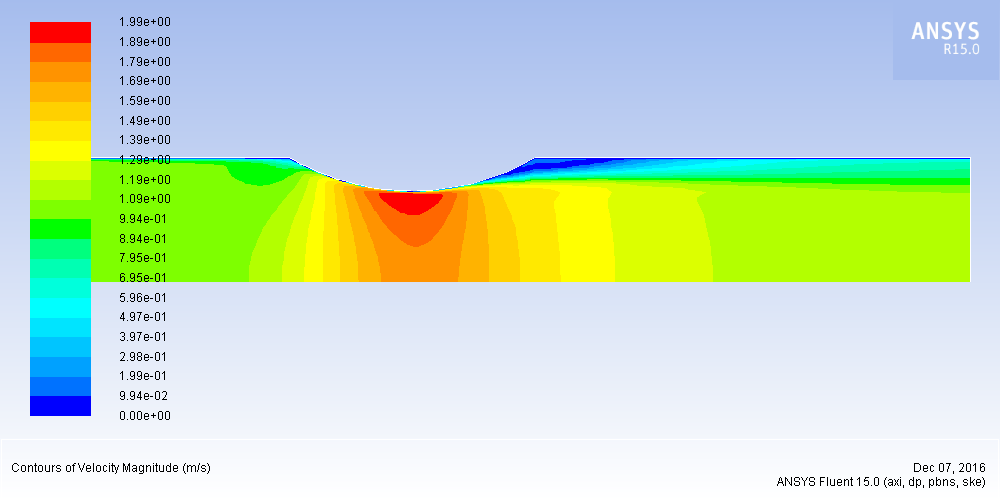
Task: Click legend band between 1.39e+00 and 1.49e+00
Action: (61, 131)
